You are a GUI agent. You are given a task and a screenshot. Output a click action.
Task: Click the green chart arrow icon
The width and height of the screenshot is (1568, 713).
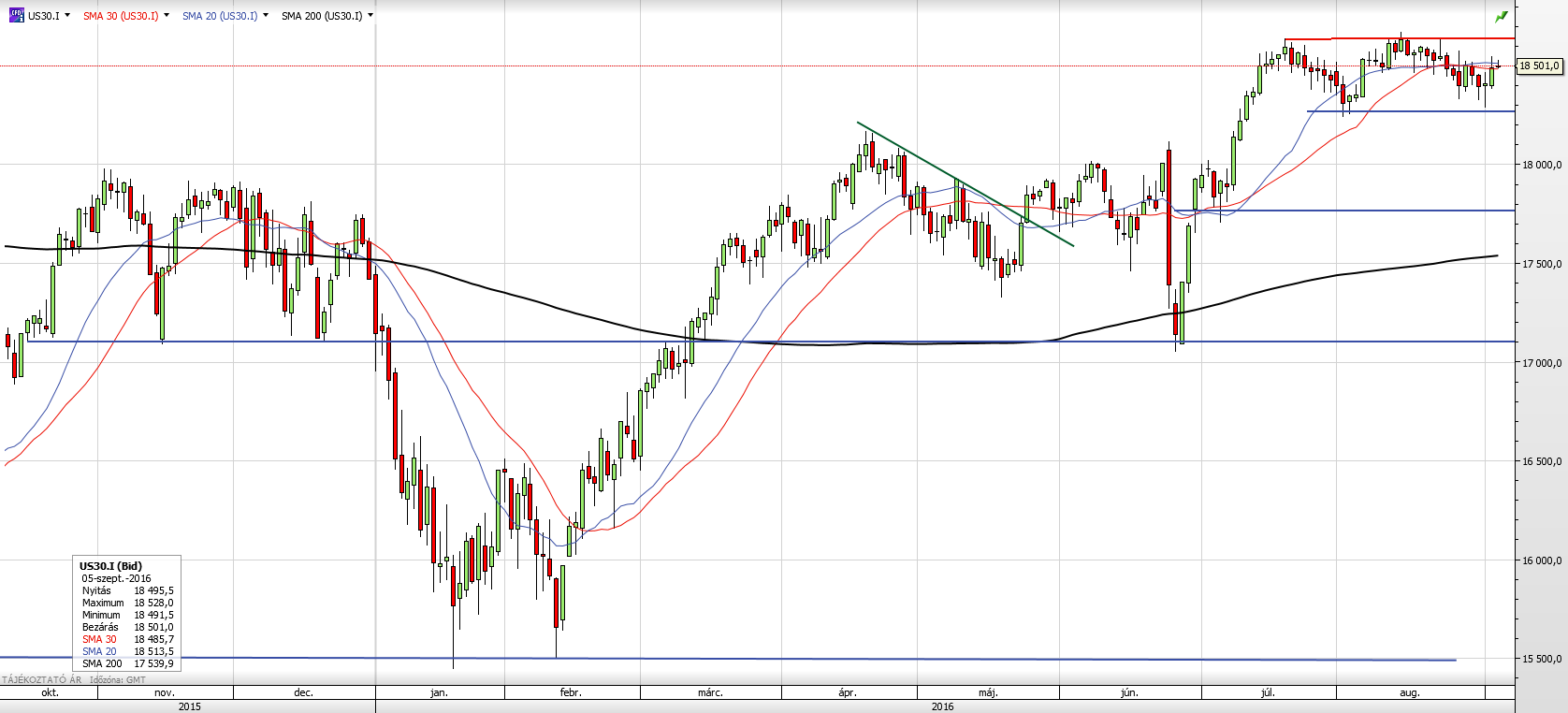coord(1502,16)
